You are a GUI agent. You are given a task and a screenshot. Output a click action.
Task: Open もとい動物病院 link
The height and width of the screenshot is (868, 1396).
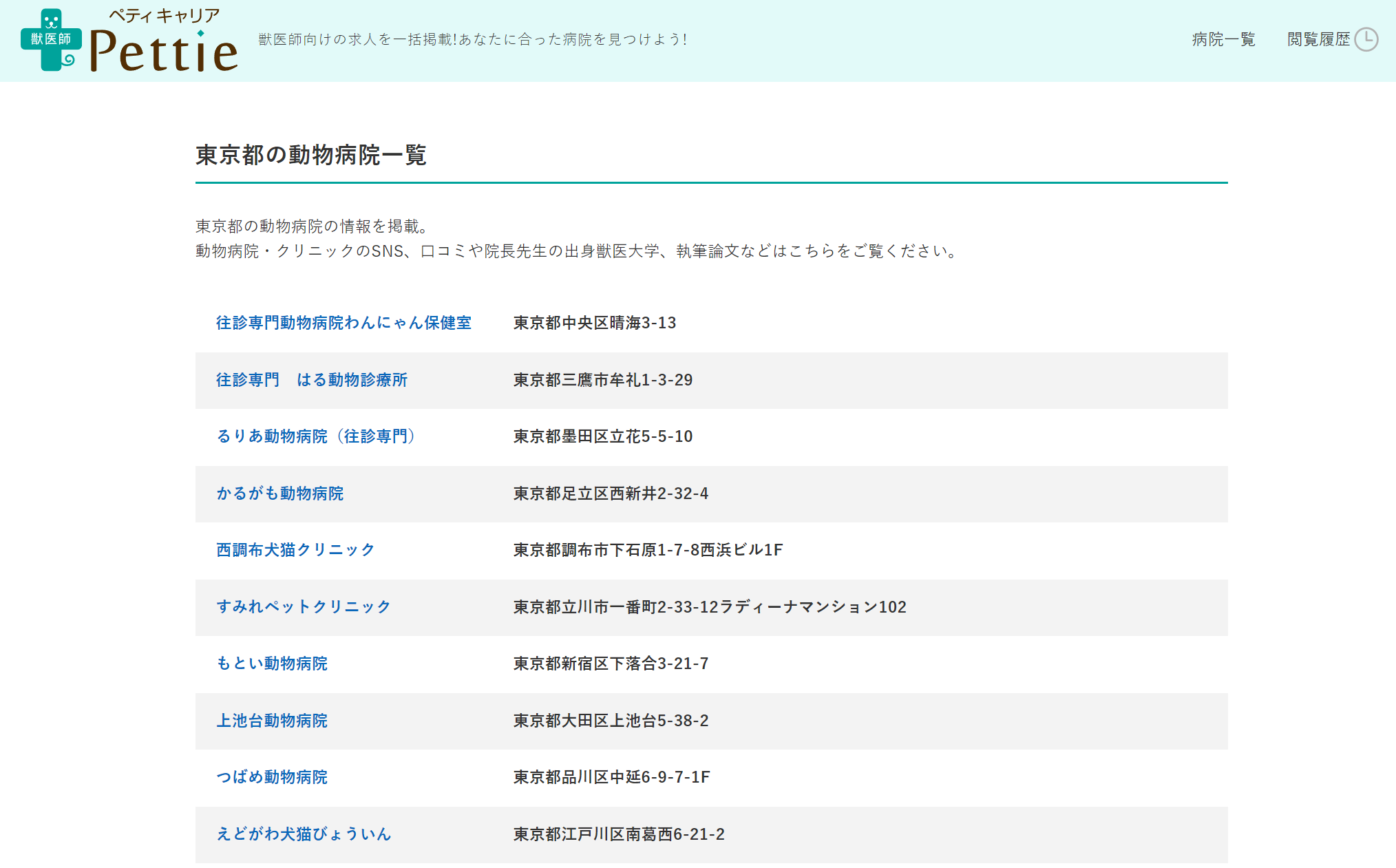point(272,664)
